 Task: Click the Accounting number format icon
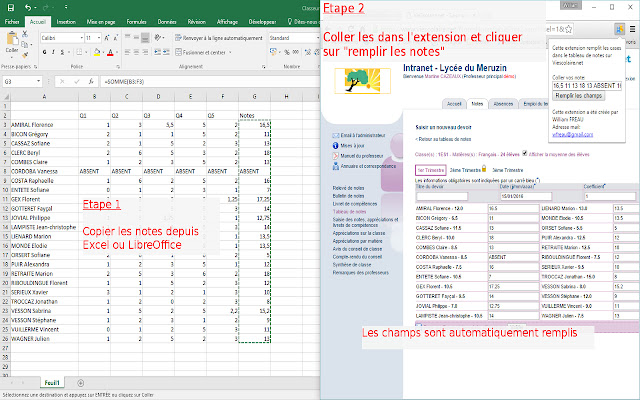[x=273, y=52]
